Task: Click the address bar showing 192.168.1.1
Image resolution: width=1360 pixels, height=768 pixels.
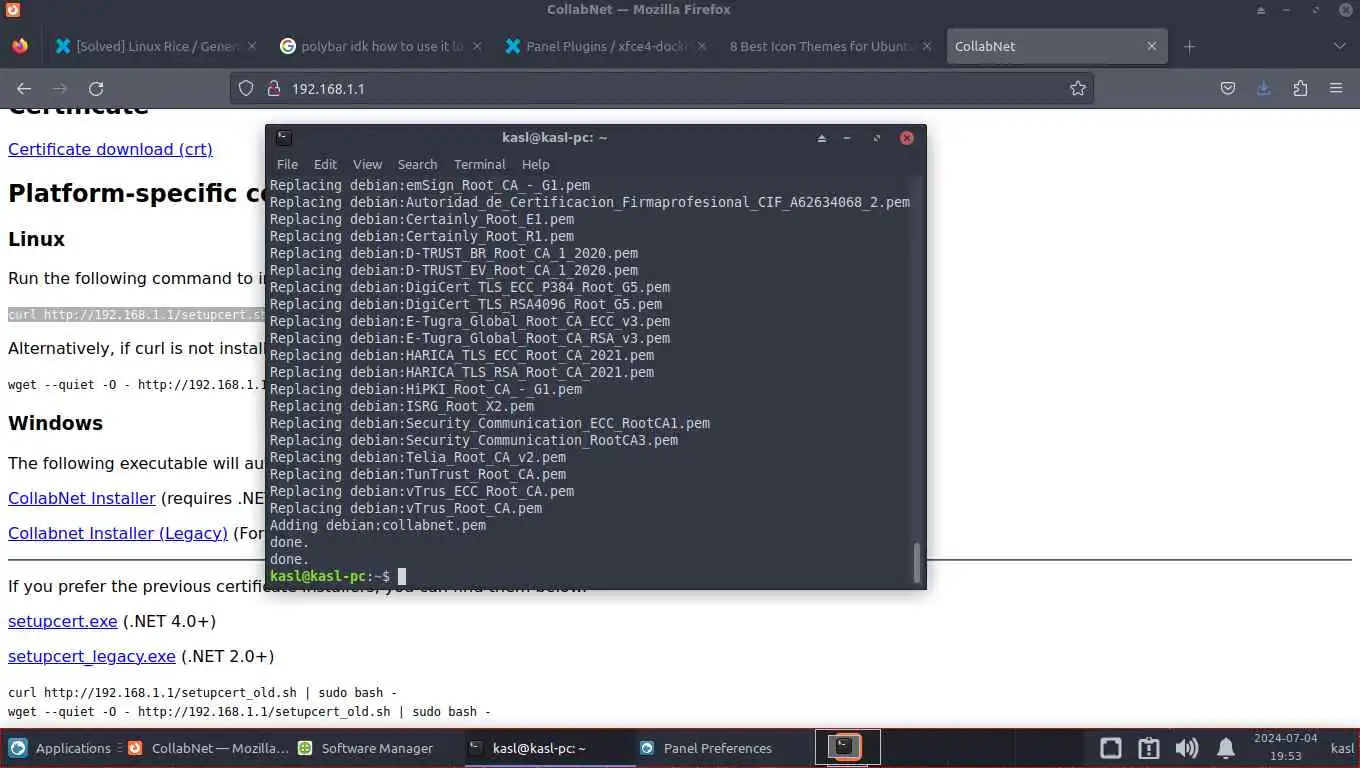Action: point(660,88)
